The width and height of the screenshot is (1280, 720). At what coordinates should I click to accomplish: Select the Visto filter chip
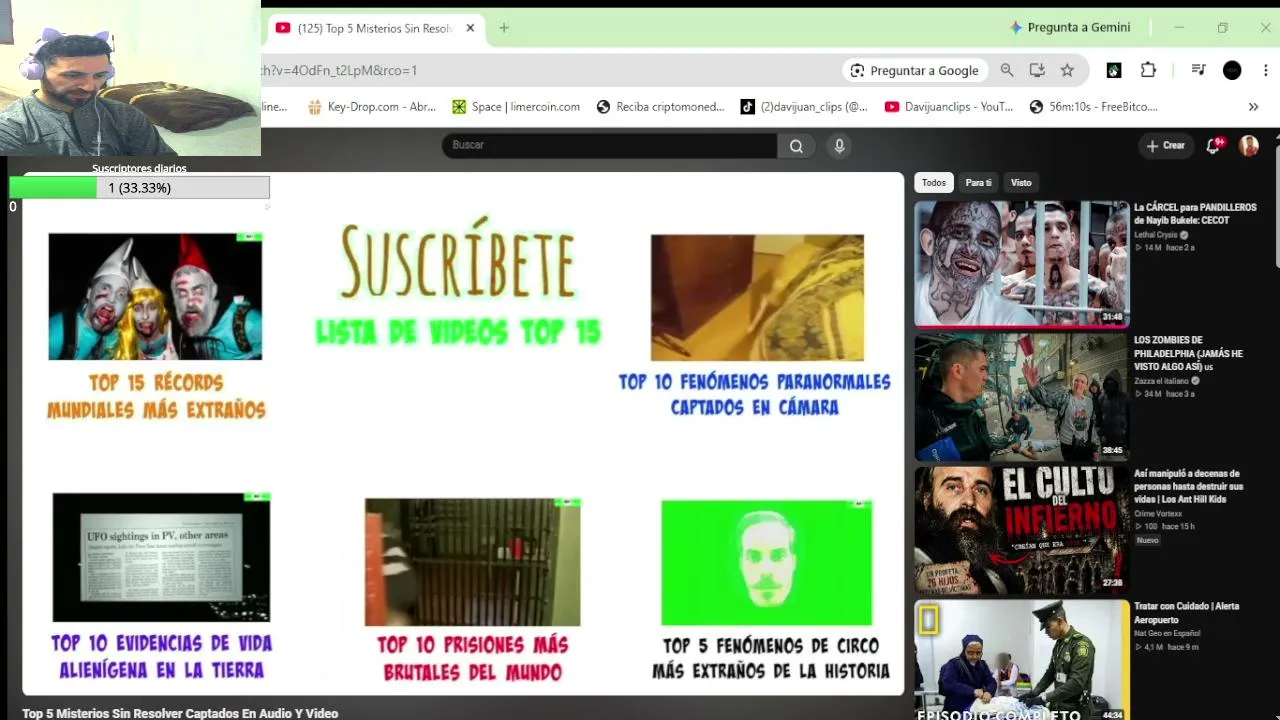1021,183
